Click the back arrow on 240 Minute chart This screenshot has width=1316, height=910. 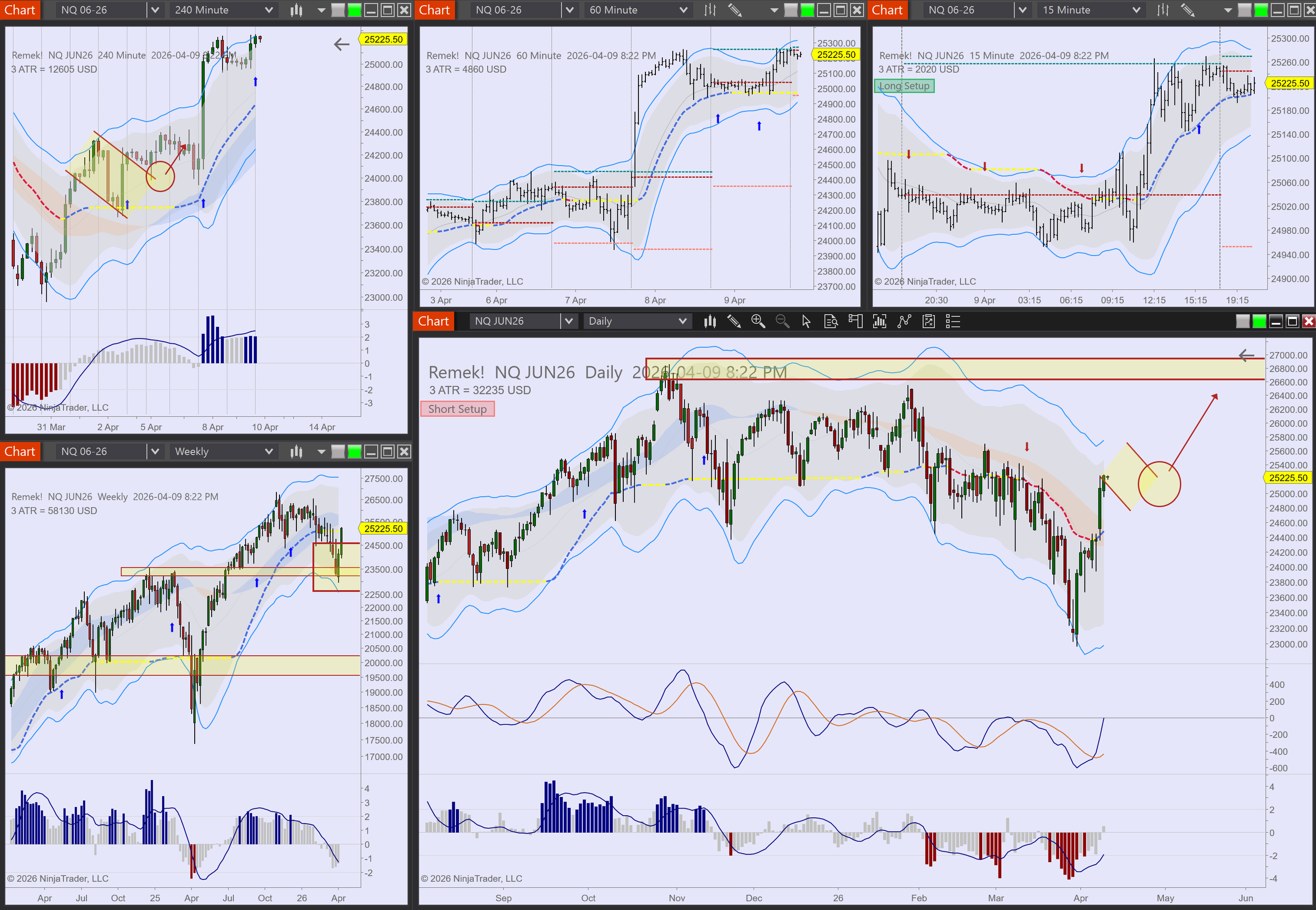pyautogui.click(x=342, y=44)
